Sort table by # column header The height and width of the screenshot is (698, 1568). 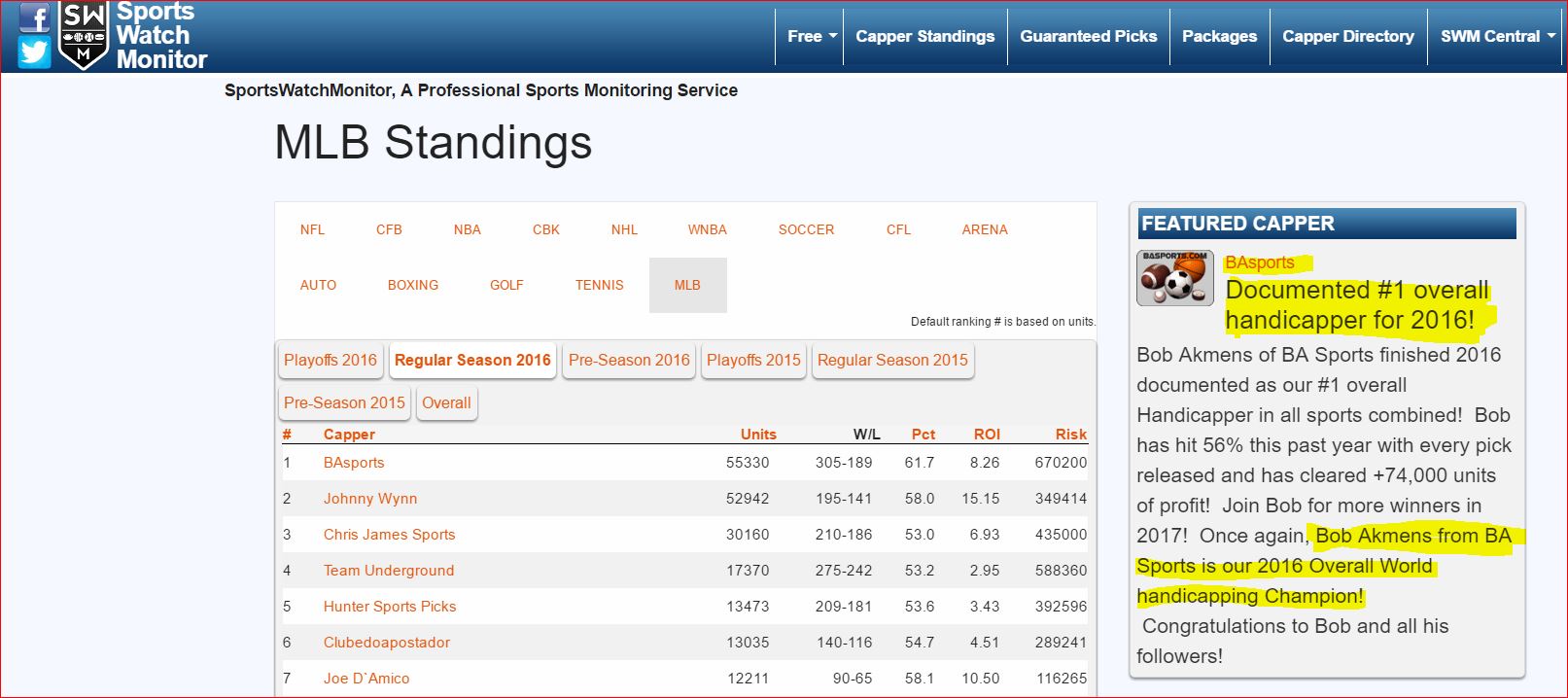pyautogui.click(x=287, y=435)
